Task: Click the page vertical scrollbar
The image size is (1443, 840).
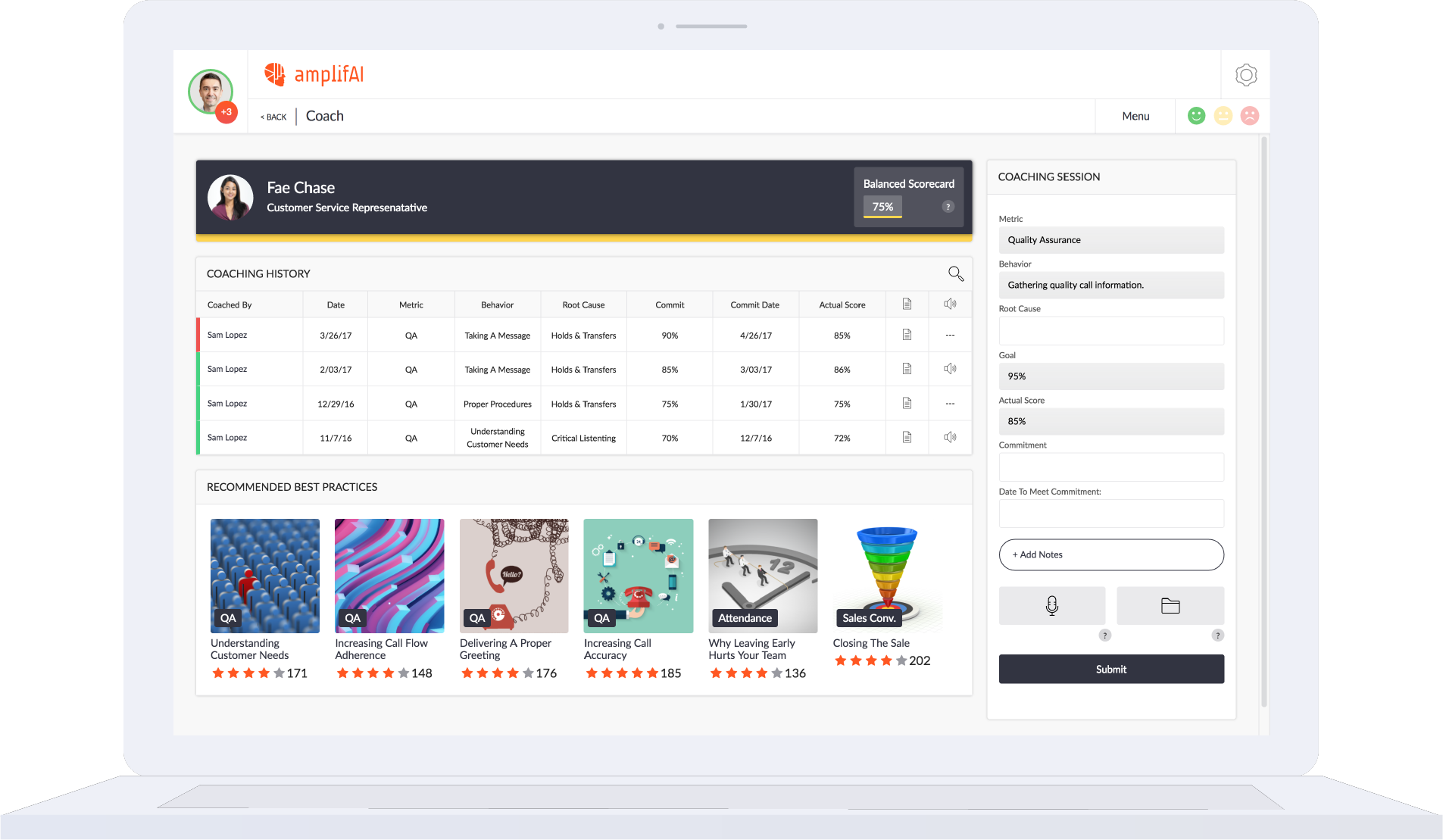Action: coord(1264,422)
